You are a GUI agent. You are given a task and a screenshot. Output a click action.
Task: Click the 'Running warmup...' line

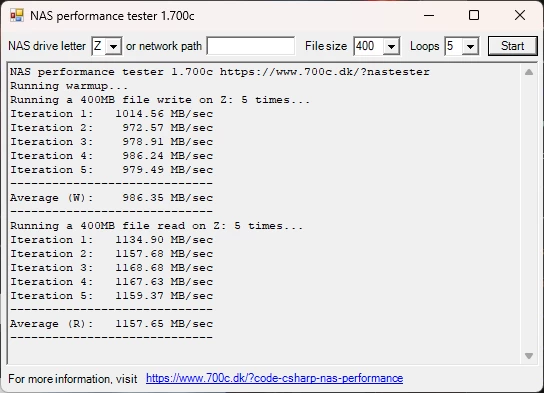click(x=69, y=86)
